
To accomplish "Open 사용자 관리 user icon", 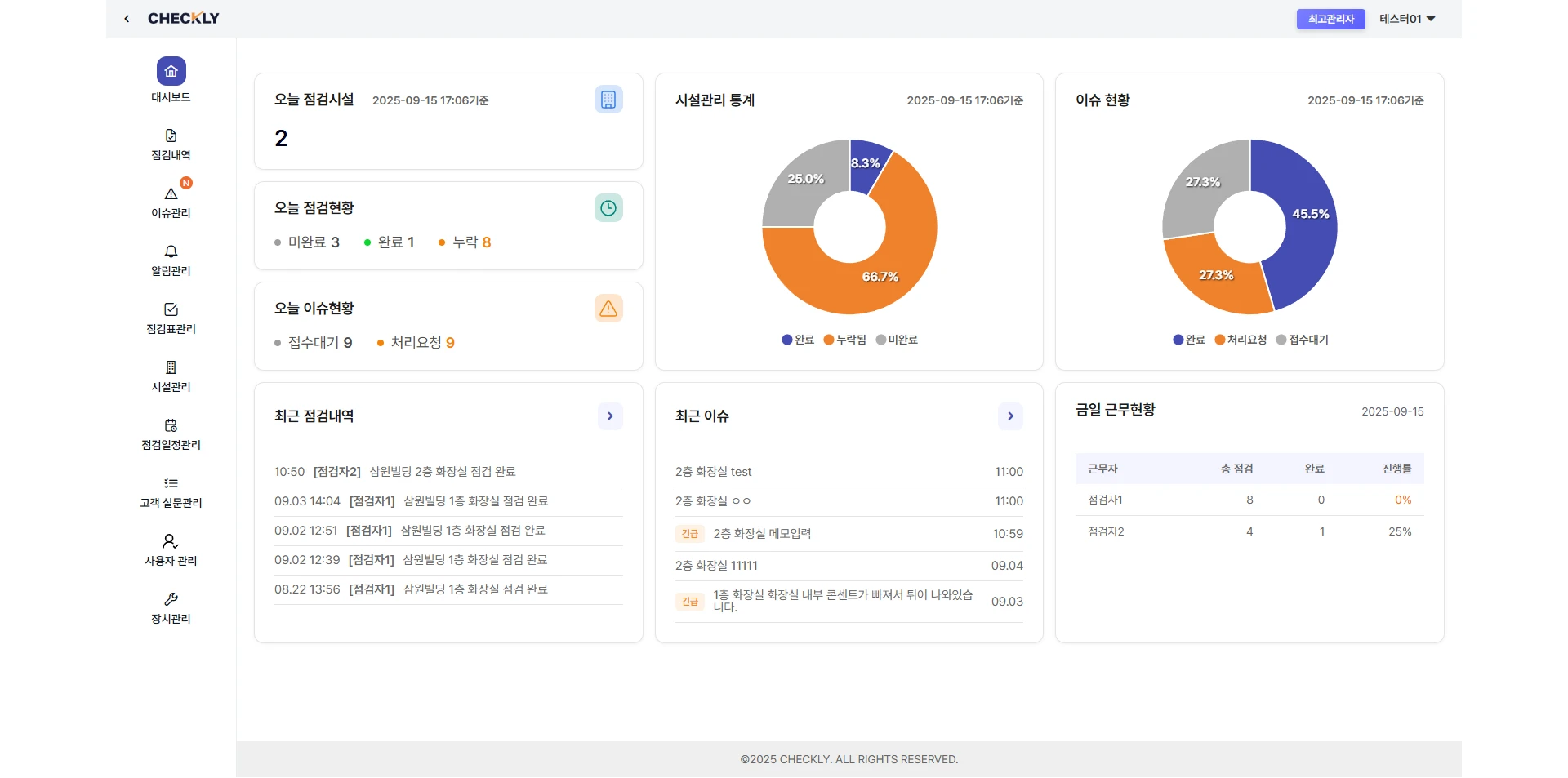I will click(171, 541).
